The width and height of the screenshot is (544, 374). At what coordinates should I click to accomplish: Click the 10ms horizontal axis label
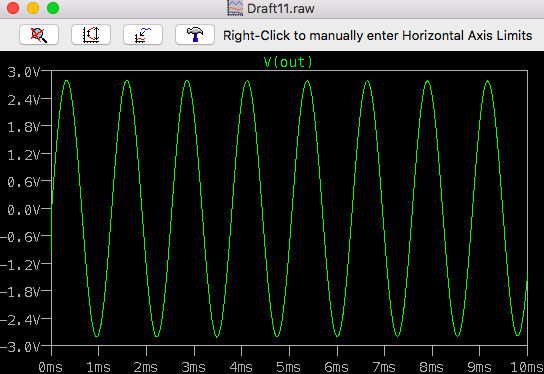click(527, 367)
